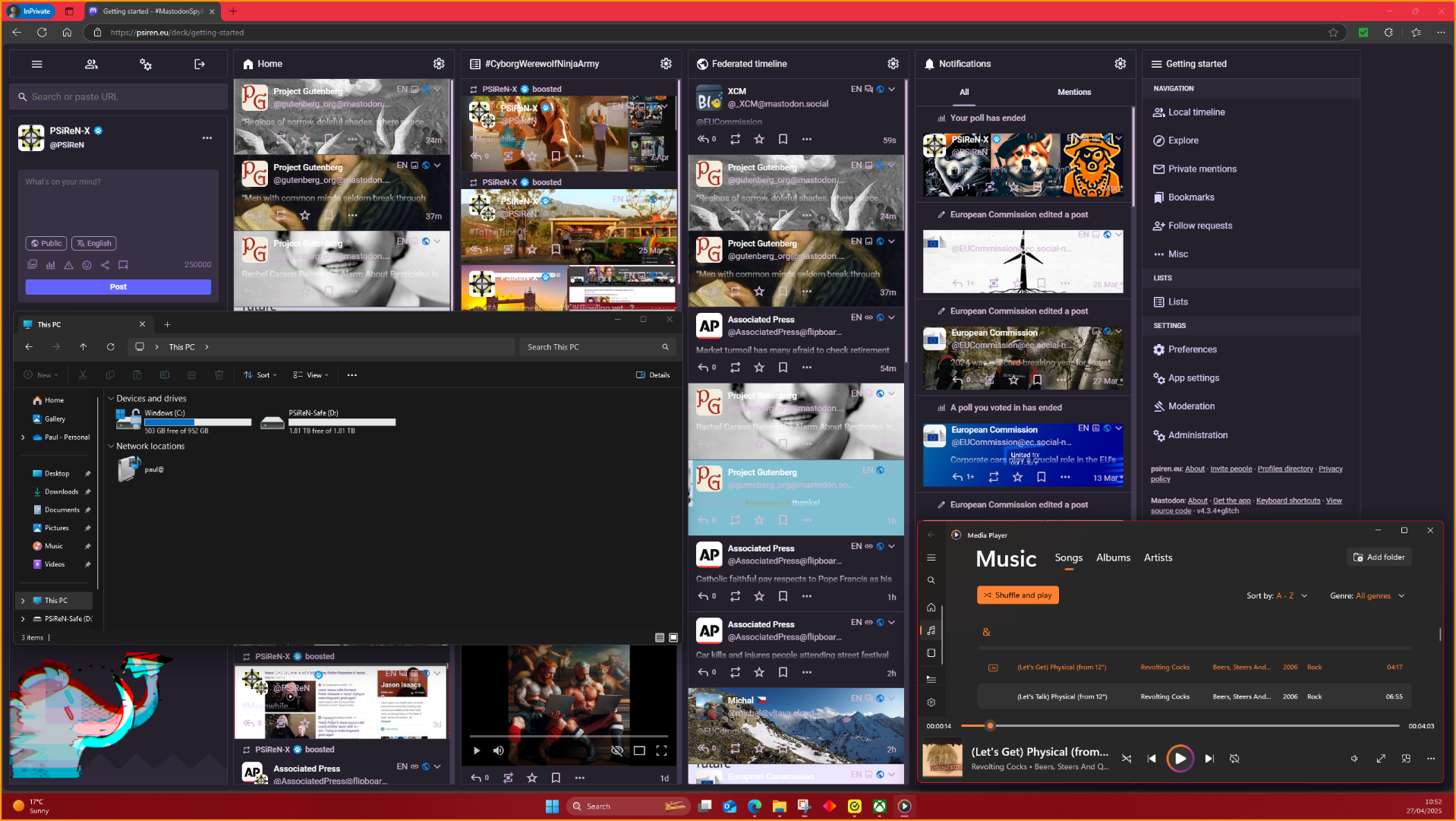Viewport: 1456px width, 821px height.
Task: Open the emoji picker in compose box
Action: [x=87, y=265]
